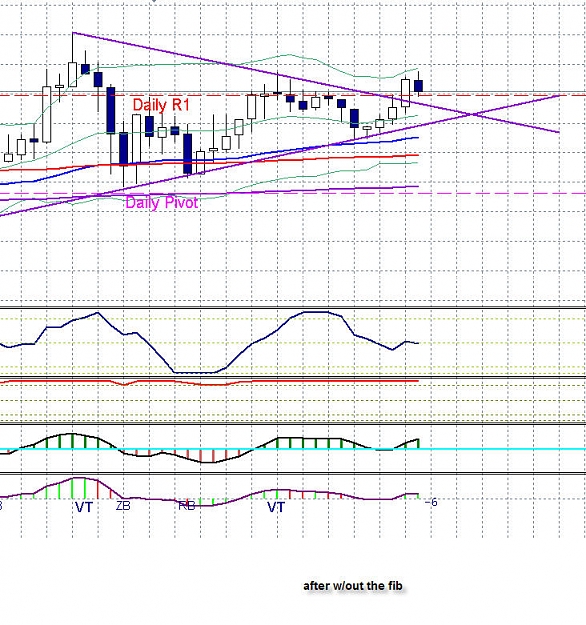
Task: Click the 'Daily Pivot' magenta label
Action: (161, 203)
